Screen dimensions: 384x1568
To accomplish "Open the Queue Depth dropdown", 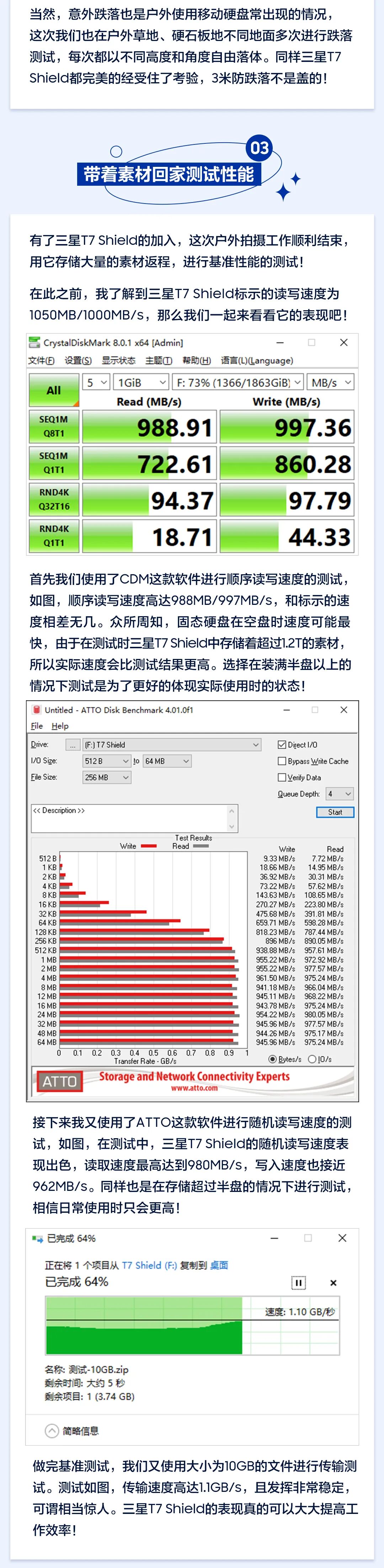I will (x=340, y=794).
